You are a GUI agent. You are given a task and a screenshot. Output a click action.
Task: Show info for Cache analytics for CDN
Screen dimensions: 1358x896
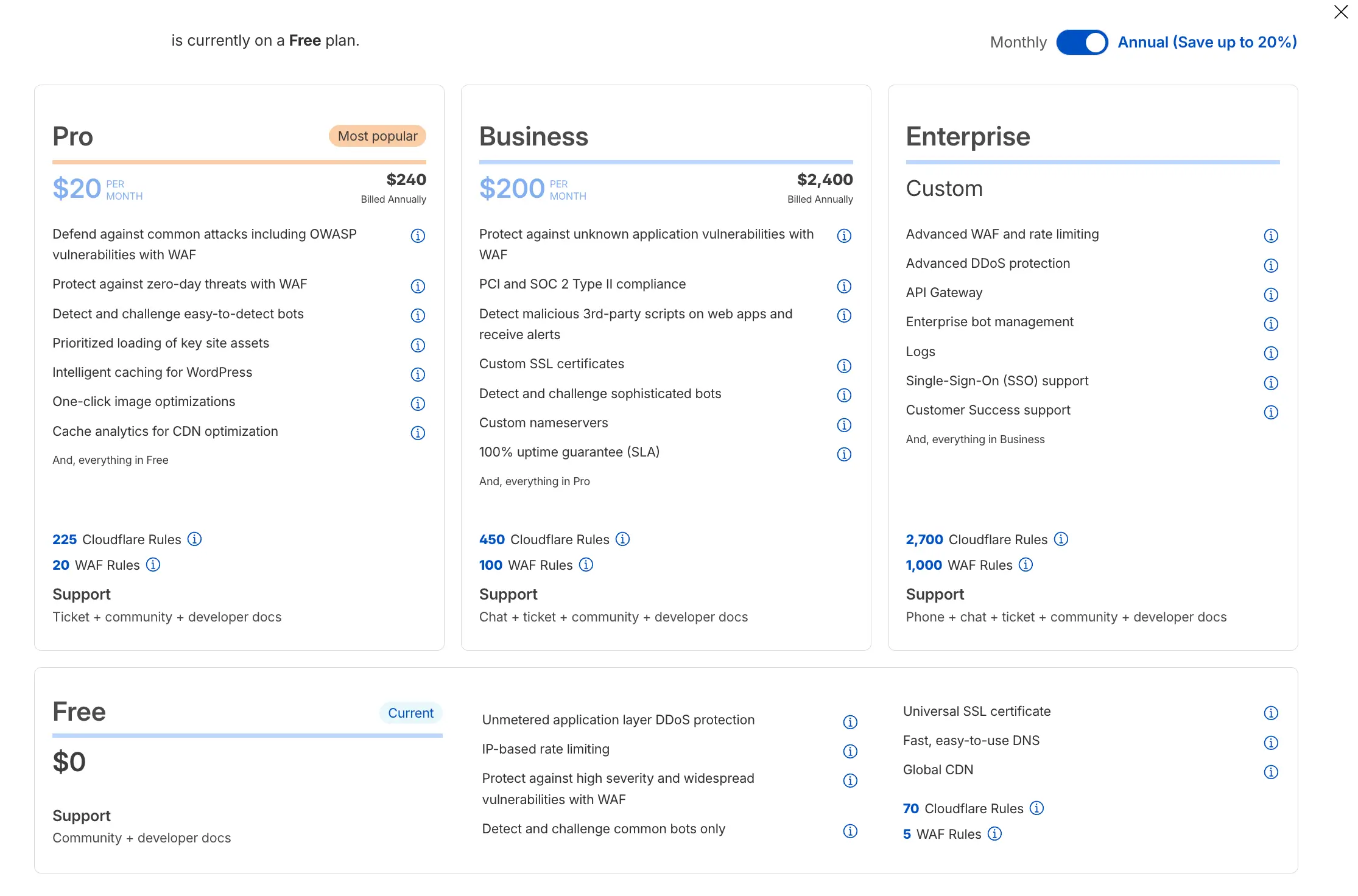point(418,433)
